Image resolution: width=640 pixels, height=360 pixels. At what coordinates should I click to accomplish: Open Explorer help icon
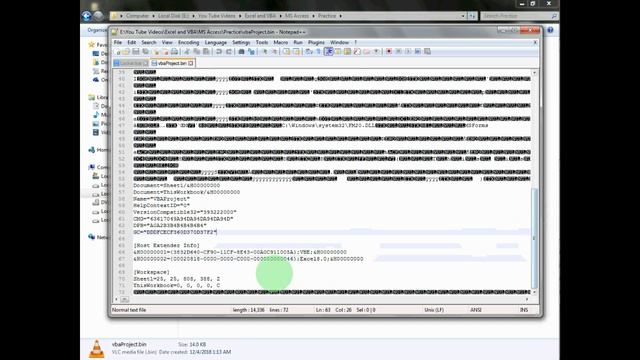550,30
